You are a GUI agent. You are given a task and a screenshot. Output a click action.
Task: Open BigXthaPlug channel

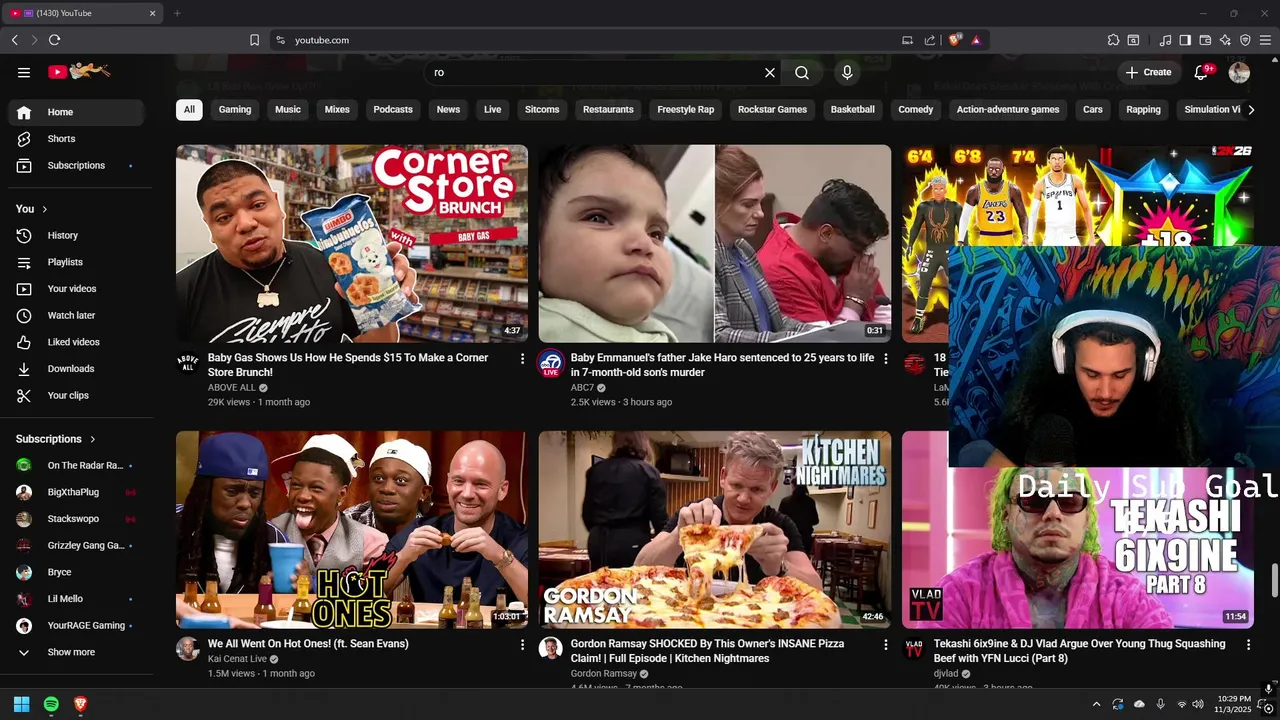pos(77,492)
